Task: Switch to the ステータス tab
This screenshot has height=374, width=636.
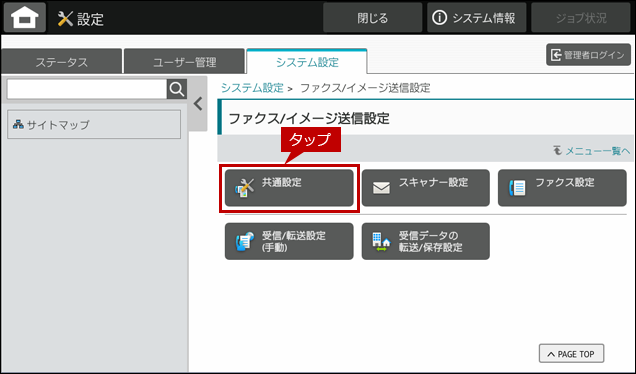Action: [x=61, y=62]
